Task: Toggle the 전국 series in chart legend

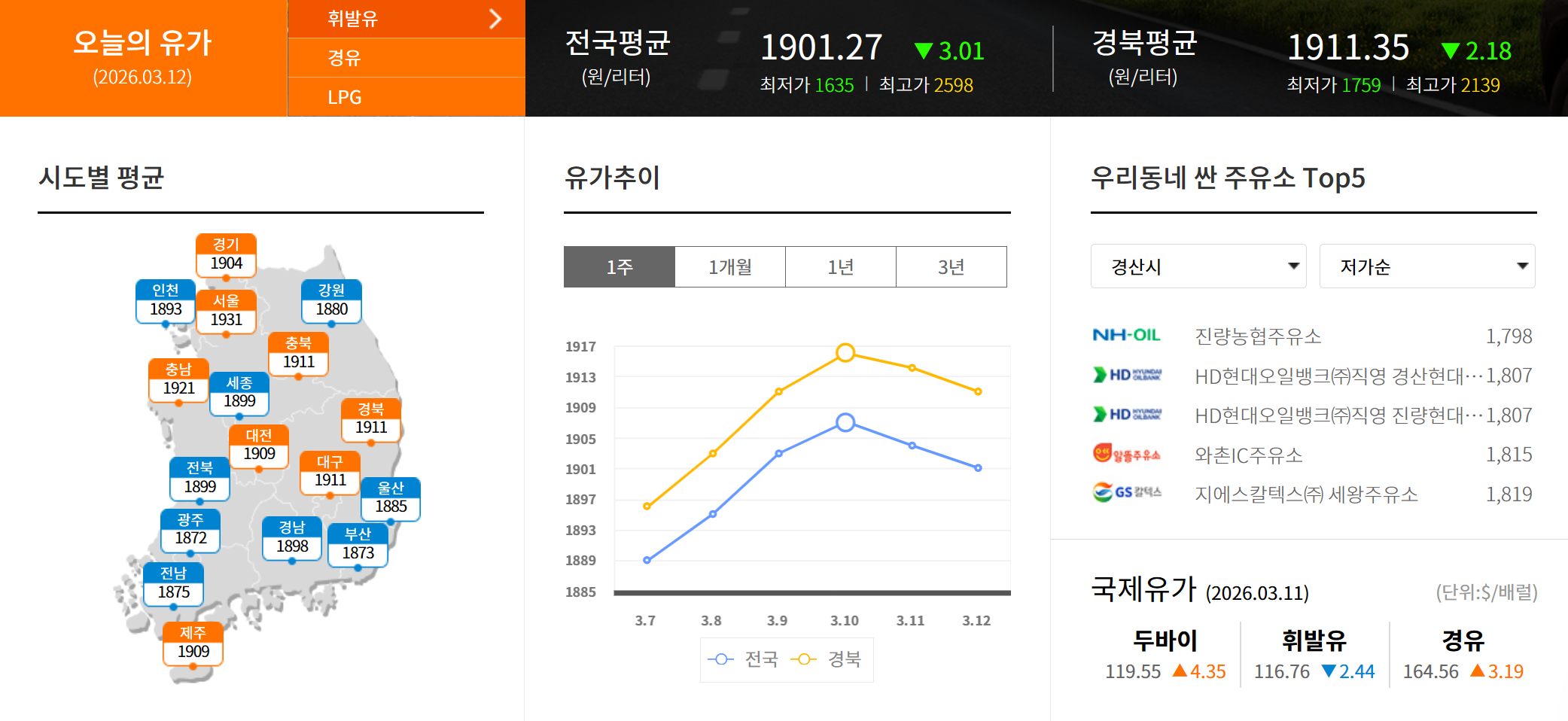Action: 743,659
